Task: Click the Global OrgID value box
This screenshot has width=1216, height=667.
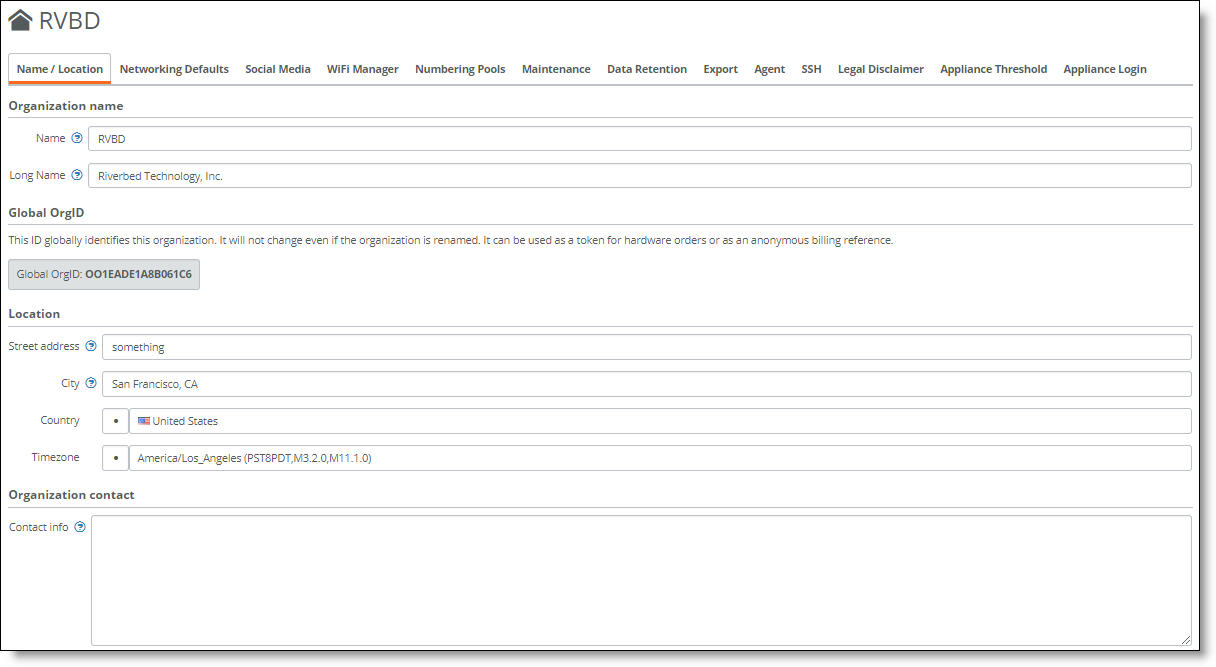Action: (x=104, y=274)
